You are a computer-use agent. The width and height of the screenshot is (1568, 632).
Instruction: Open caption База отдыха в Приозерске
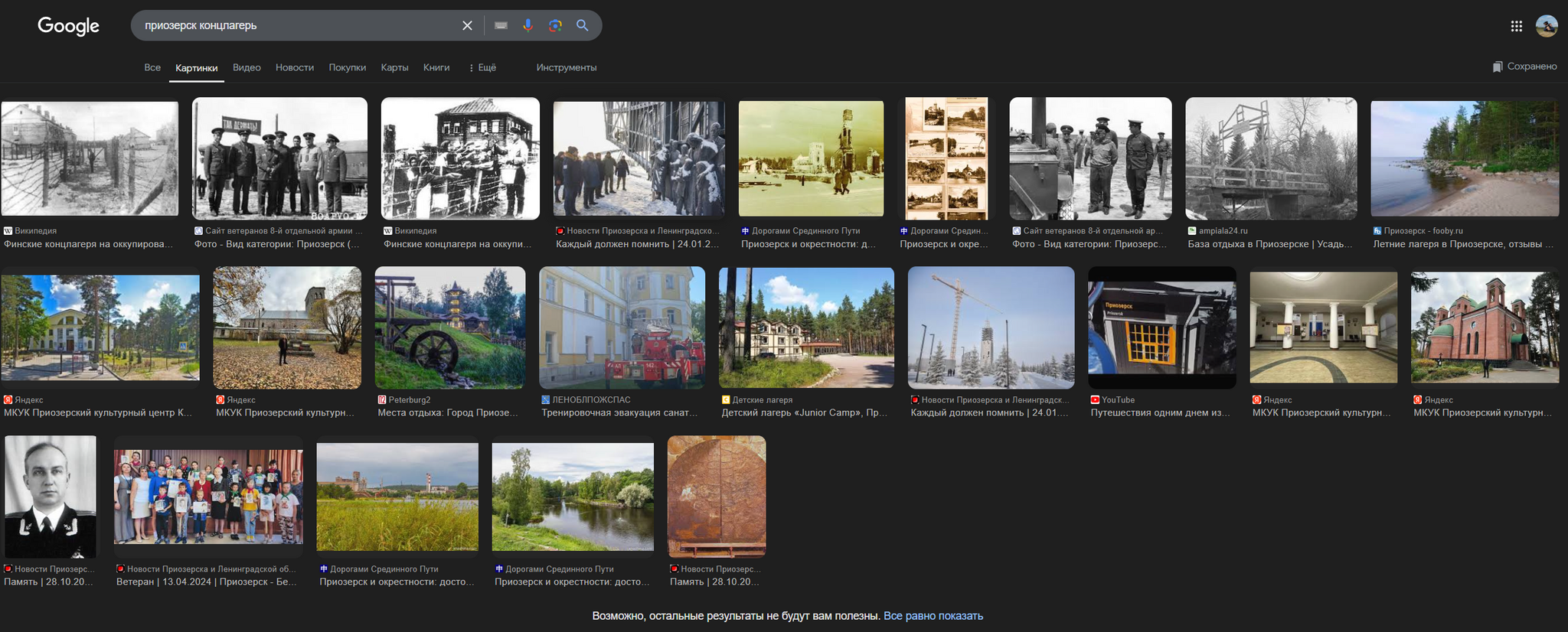(x=1270, y=244)
